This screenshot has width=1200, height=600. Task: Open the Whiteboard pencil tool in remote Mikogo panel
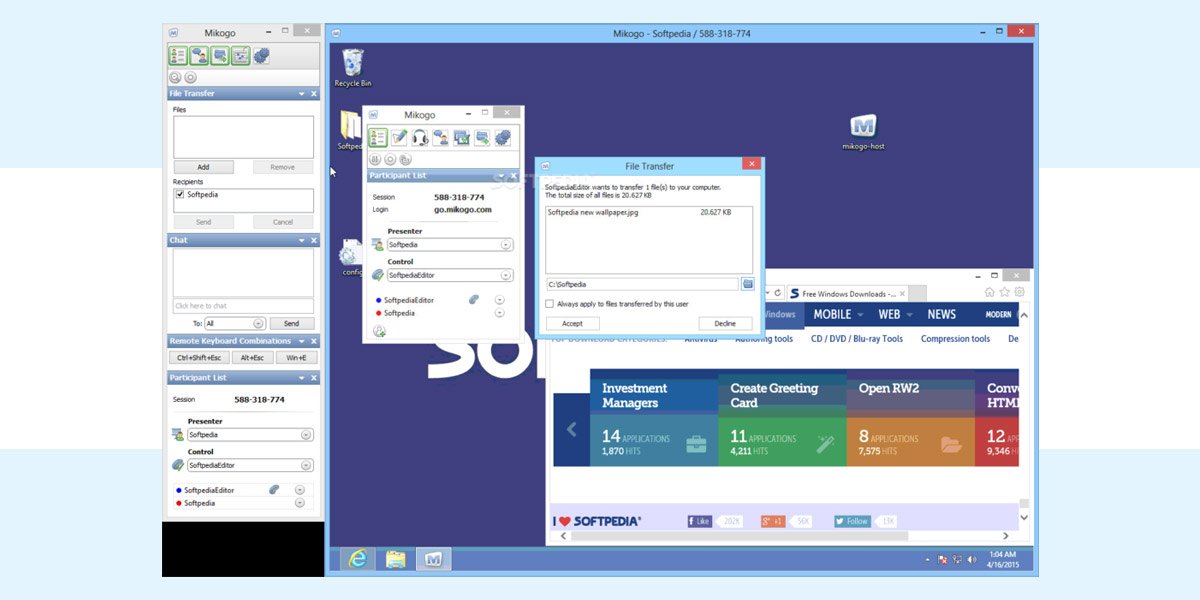(x=399, y=138)
